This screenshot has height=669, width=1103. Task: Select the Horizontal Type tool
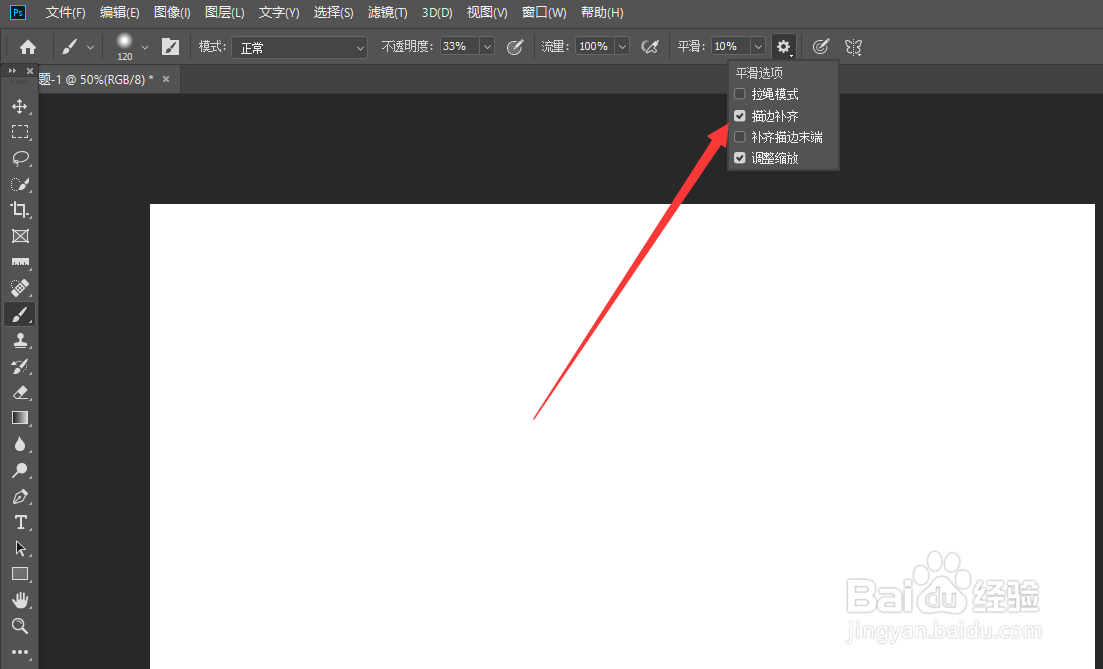20,522
